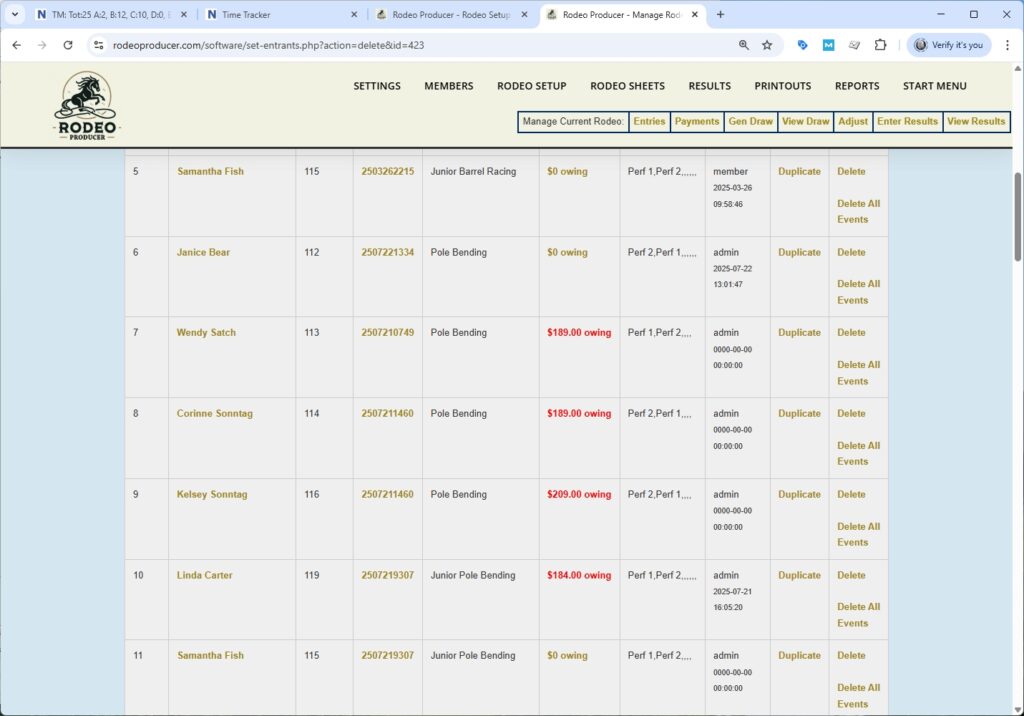This screenshot has width=1024, height=716.
Task: Open entrant Wendy Satch's name link
Action: click(x=206, y=333)
